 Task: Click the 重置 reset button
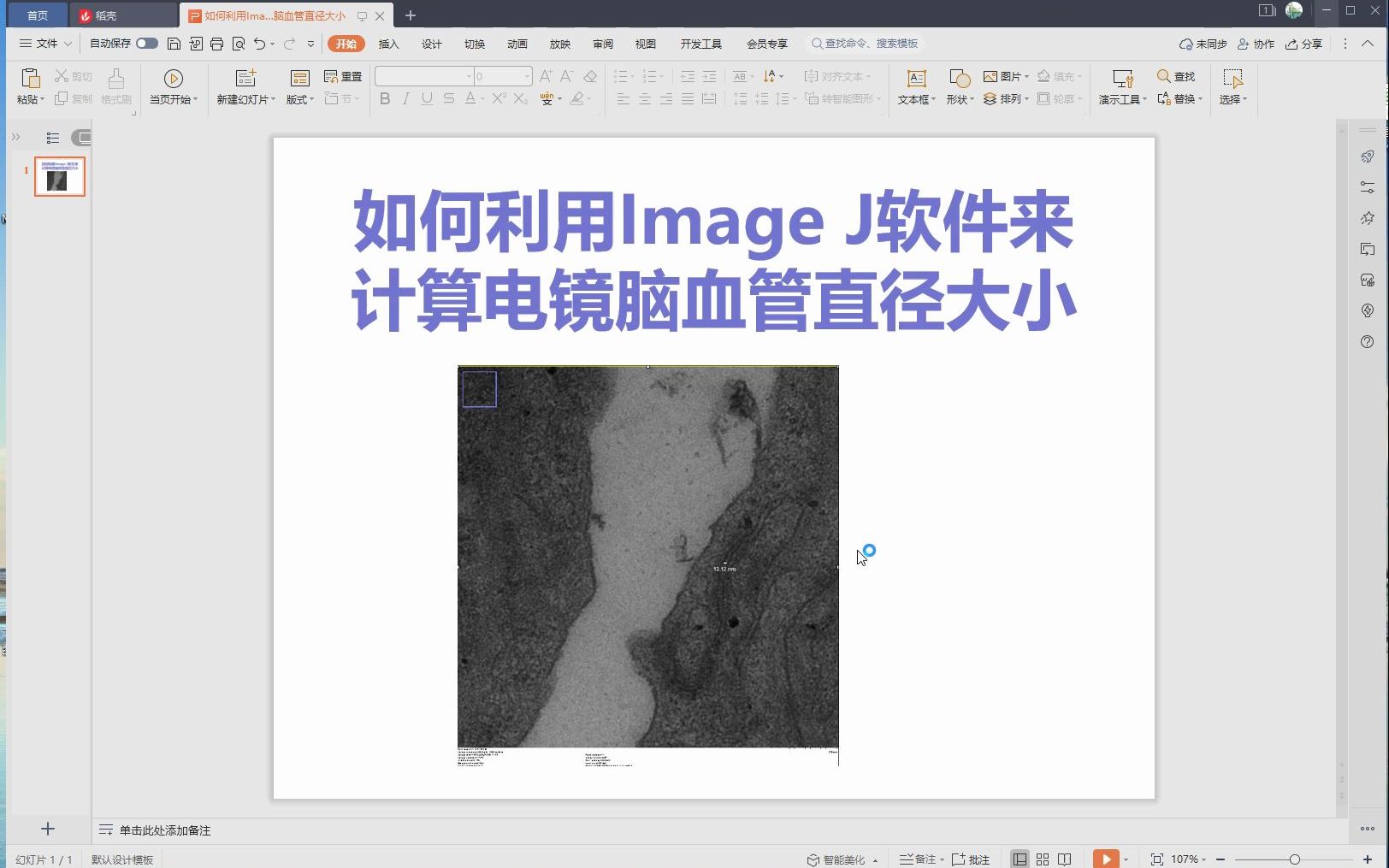342,76
